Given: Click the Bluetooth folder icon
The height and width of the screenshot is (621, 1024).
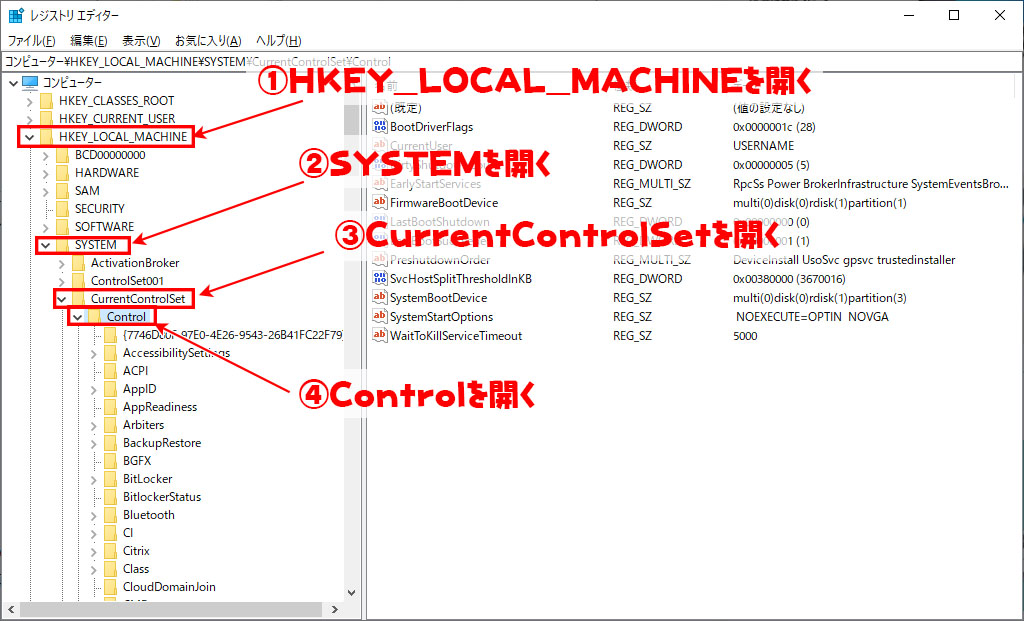Looking at the screenshot, I should pyautogui.click(x=110, y=515).
